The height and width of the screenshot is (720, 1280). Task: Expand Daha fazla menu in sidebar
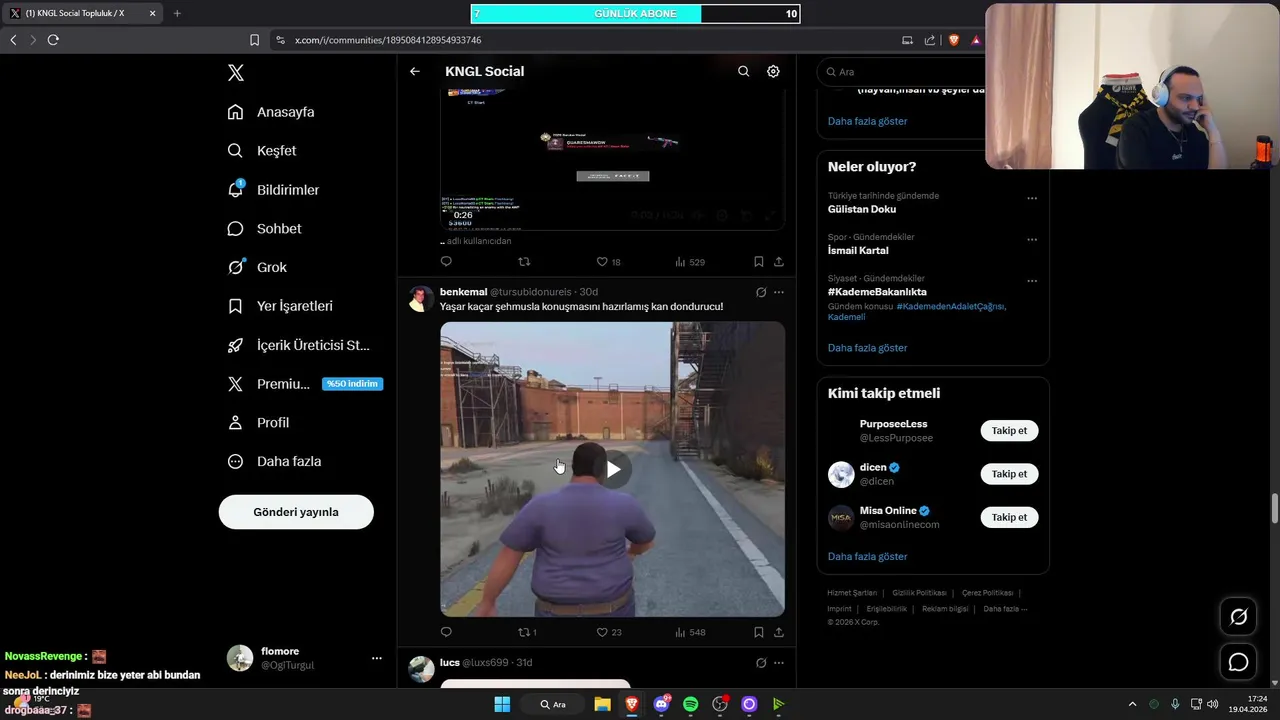[x=274, y=462]
